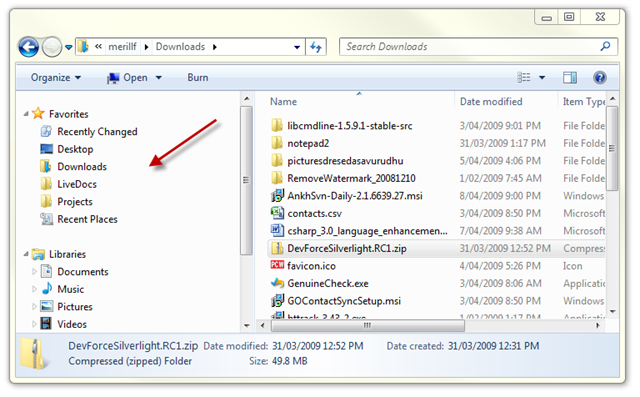Open Help with the question mark icon

(x=600, y=78)
